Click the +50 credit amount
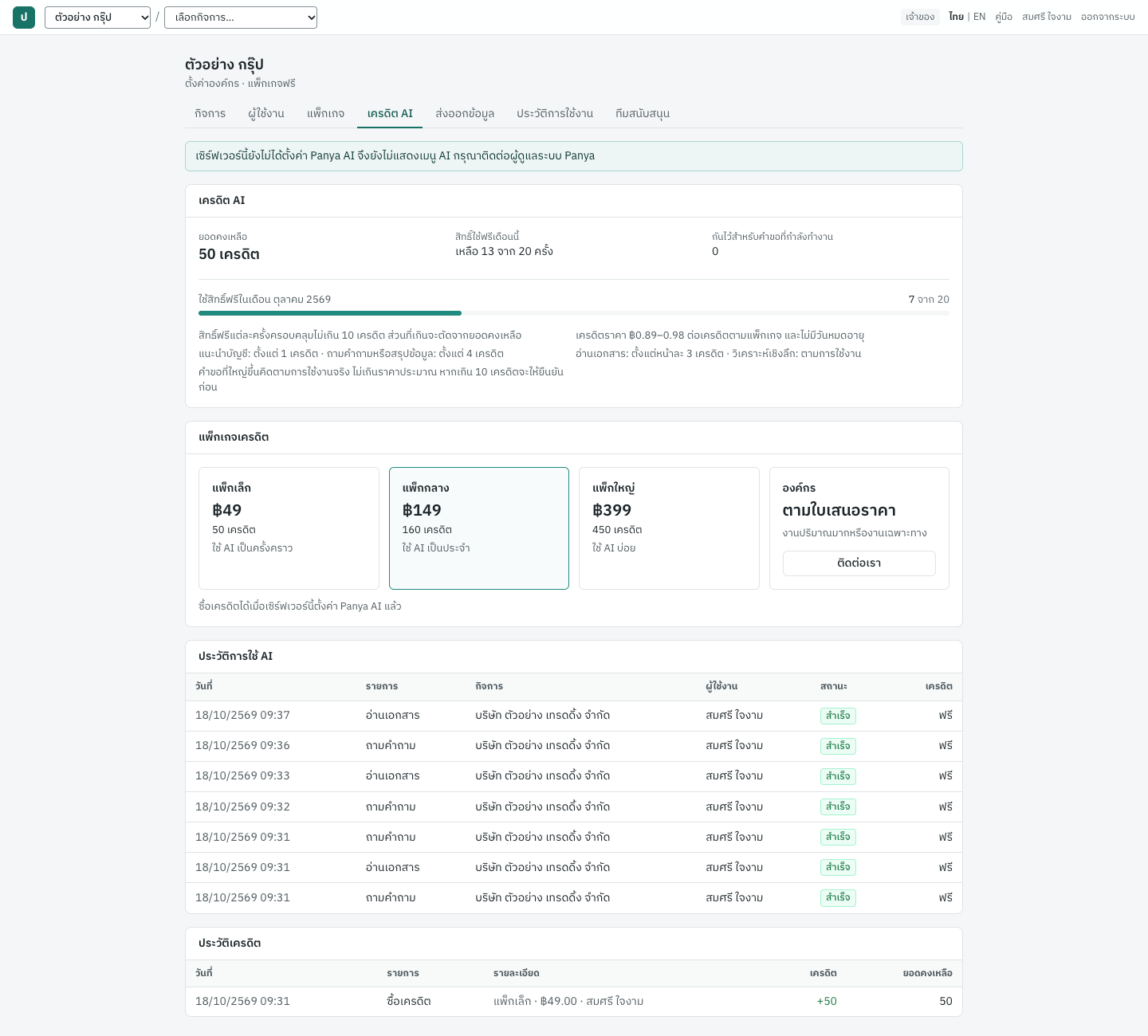The width and height of the screenshot is (1148, 1036). 827,1001
